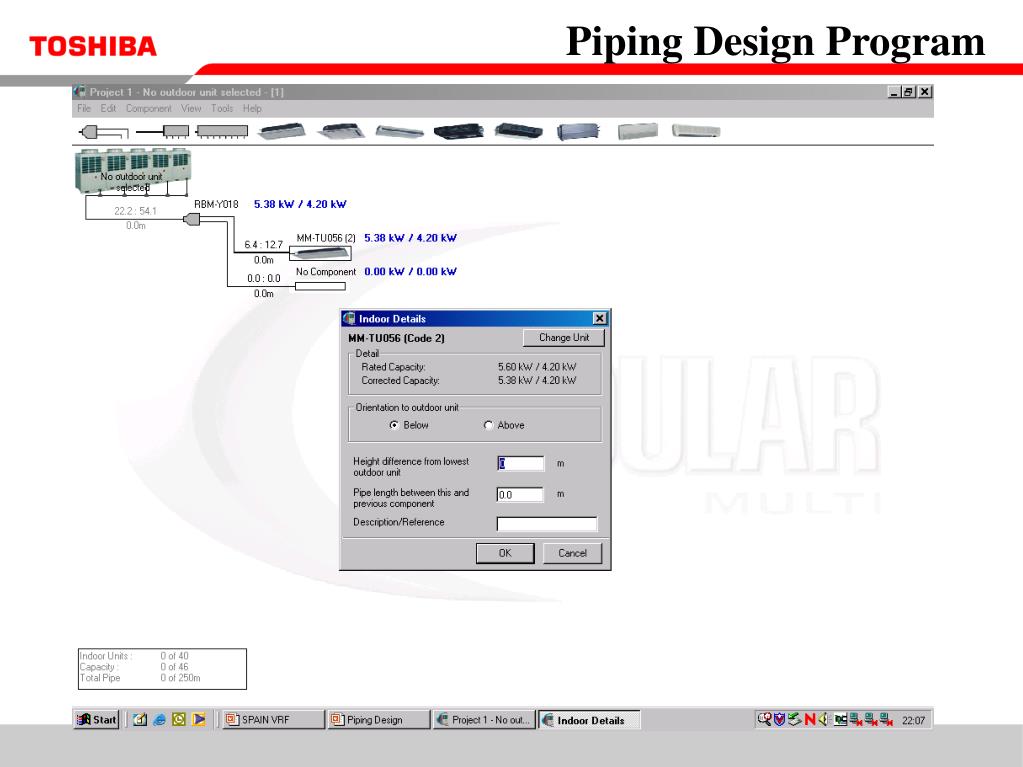This screenshot has width=1023, height=767.
Task: Open the File menu
Action: [x=84, y=108]
